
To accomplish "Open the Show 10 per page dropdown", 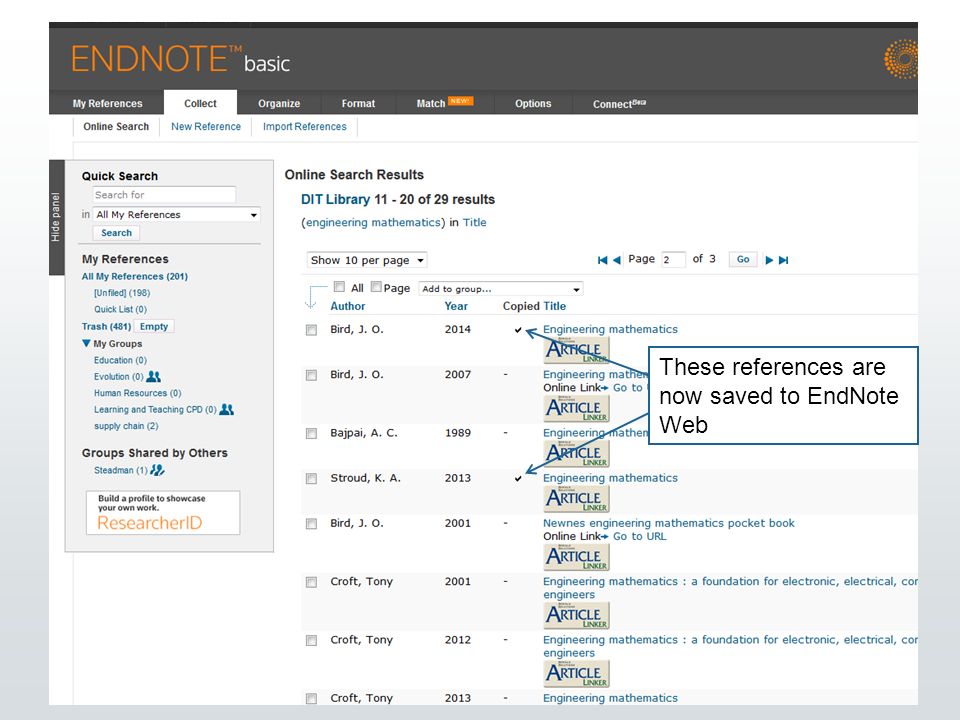I will coord(367,260).
